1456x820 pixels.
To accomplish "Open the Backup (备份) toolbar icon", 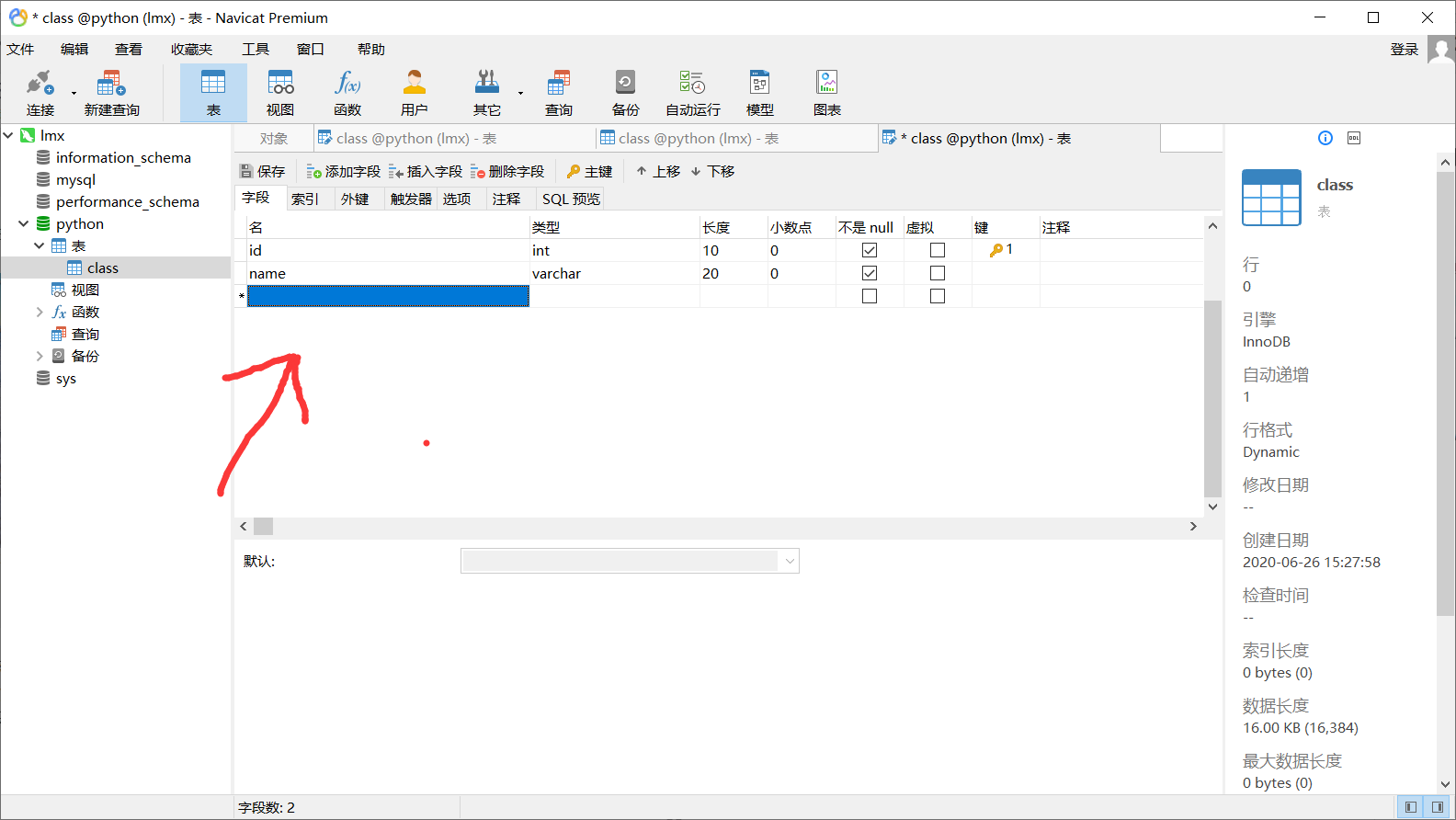I will 625,93.
